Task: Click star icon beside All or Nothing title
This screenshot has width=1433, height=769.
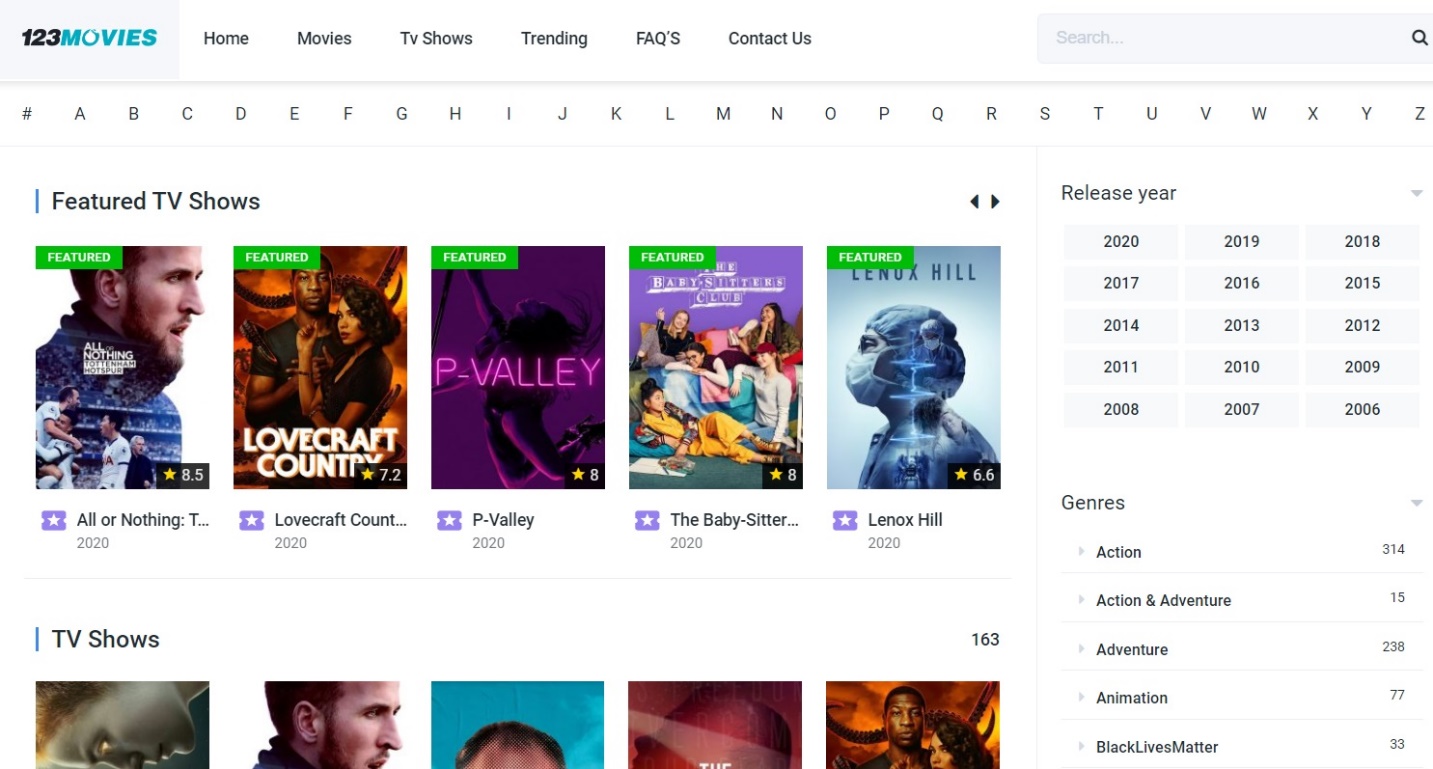Action: (x=54, y=520)
